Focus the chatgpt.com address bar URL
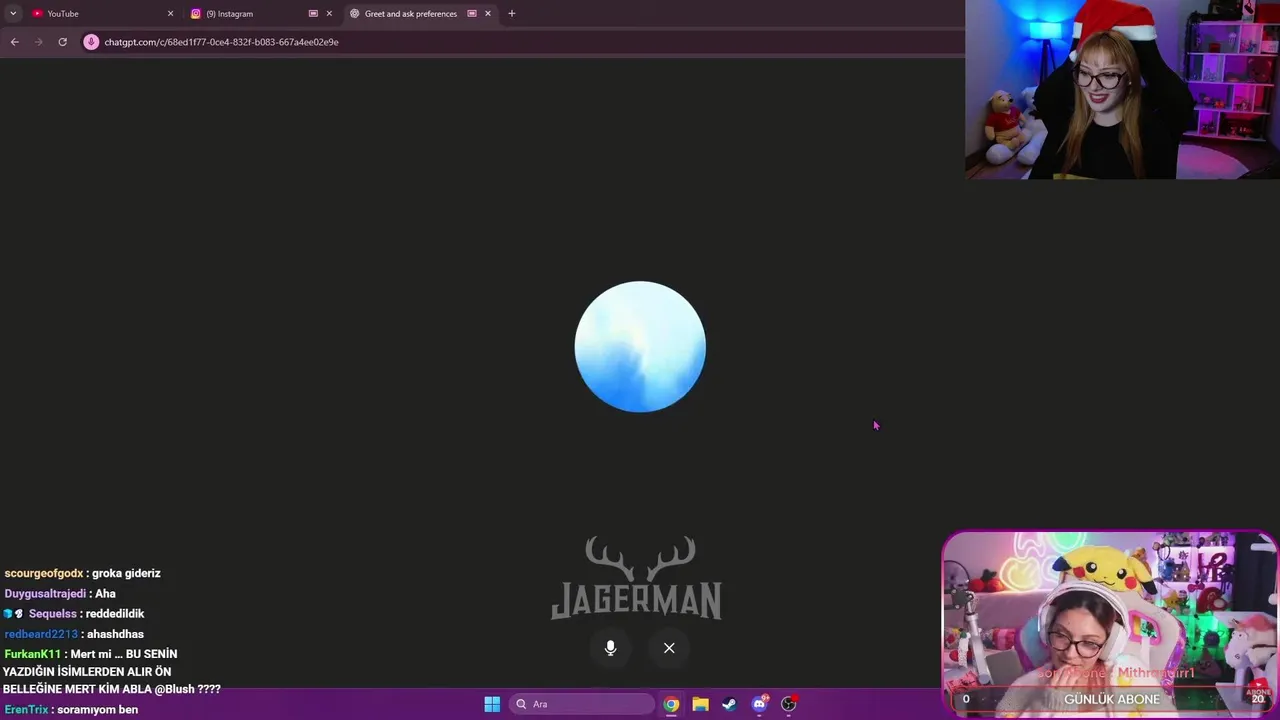This screenshot has width=1280, height=720. (x=221, y=42)
